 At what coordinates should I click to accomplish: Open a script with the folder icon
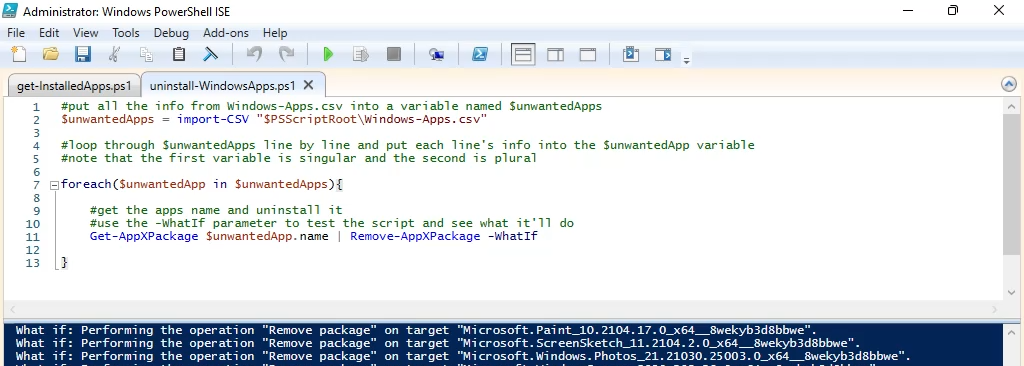(51, 54)
